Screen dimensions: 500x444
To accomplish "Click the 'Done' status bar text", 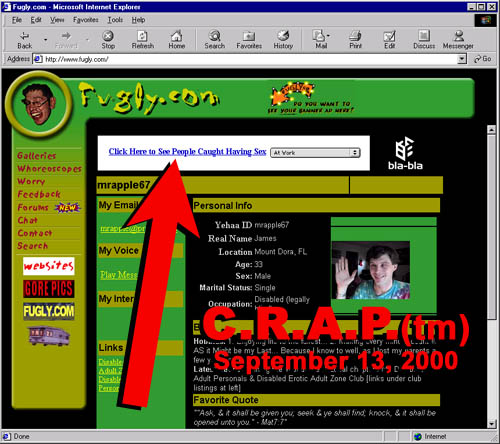I will (x=21, y=436).
